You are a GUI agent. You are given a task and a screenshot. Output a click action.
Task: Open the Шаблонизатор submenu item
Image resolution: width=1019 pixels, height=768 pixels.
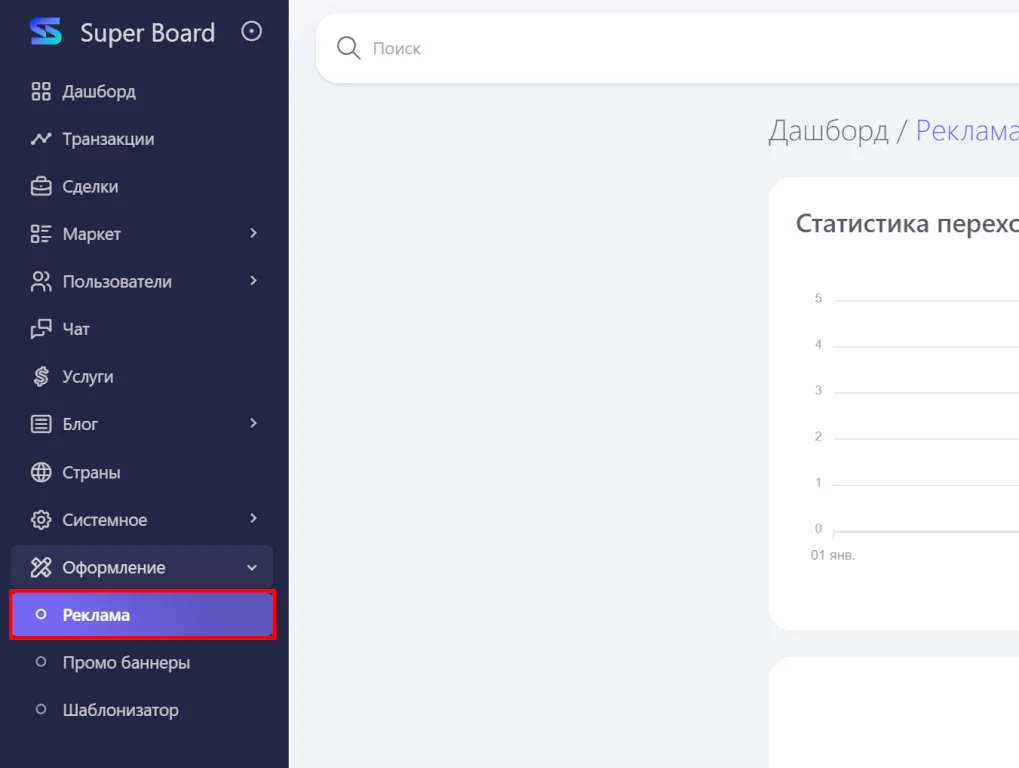click(120, 711)
